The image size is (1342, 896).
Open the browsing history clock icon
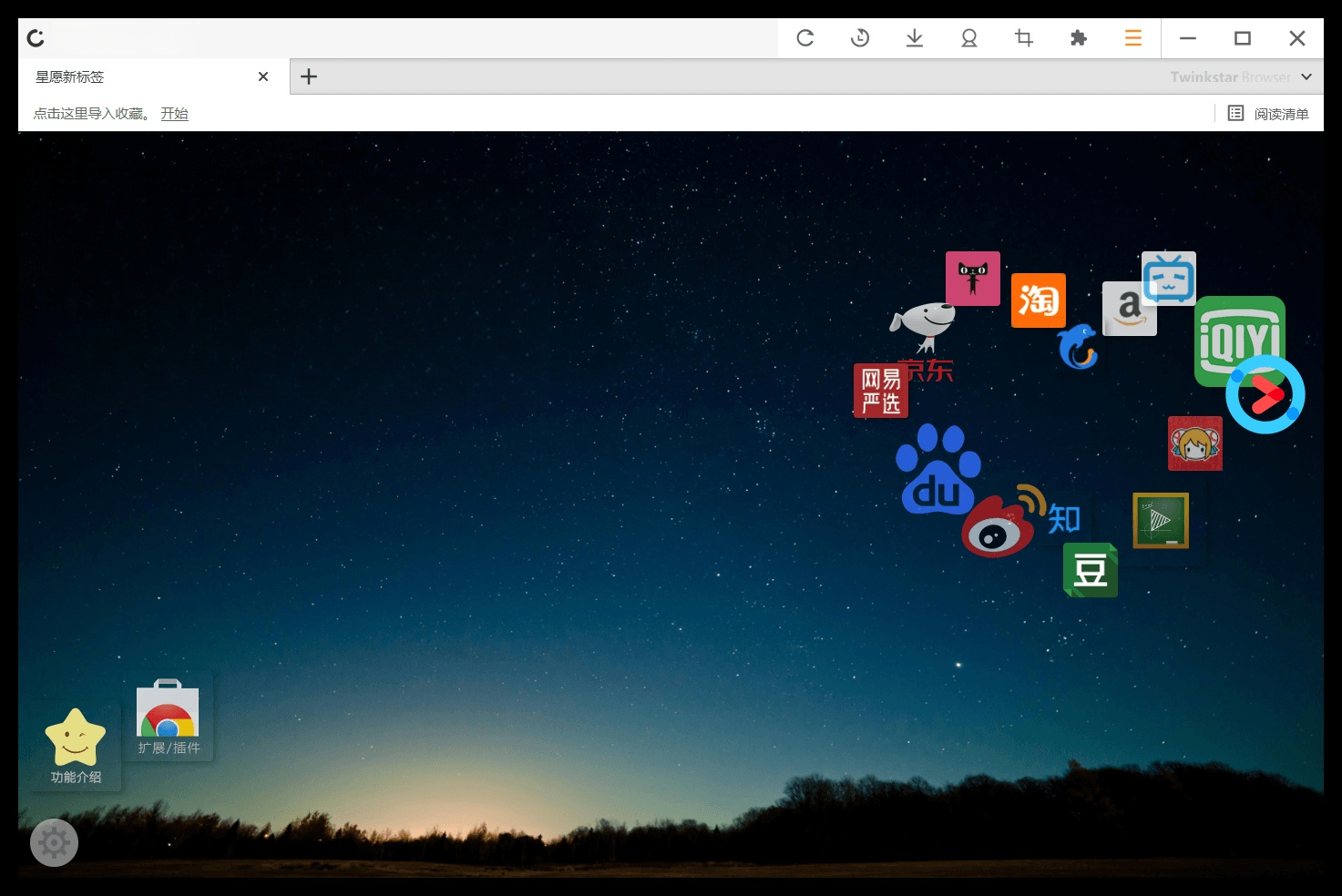[860, 38]
